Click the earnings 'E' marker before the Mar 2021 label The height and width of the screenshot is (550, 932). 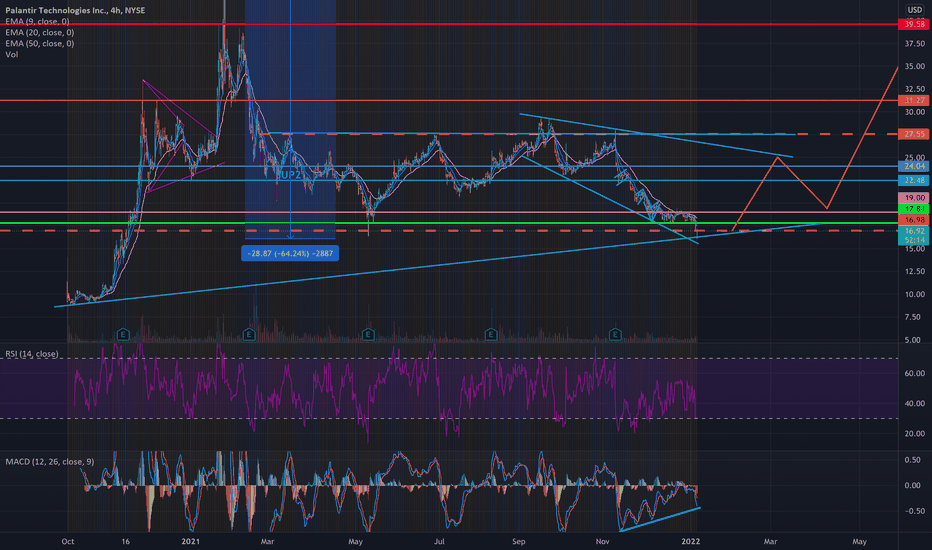[249, 334]
